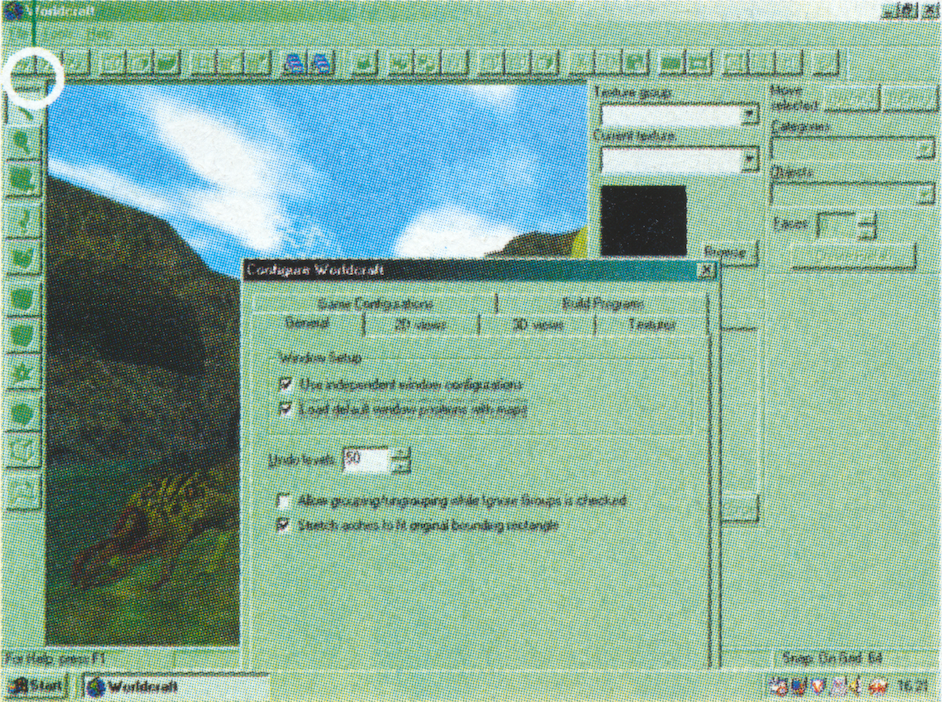Click the first Move selected button

tap(851, 98)
